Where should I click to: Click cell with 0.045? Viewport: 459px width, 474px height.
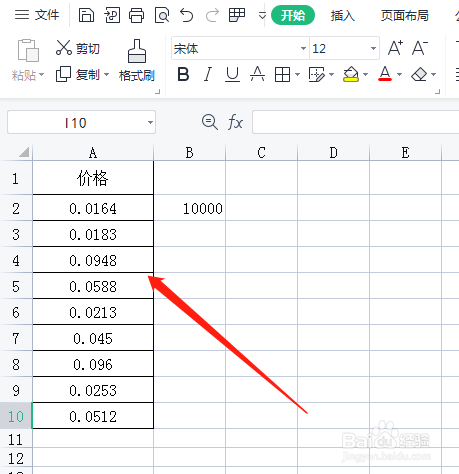point(93,338)
